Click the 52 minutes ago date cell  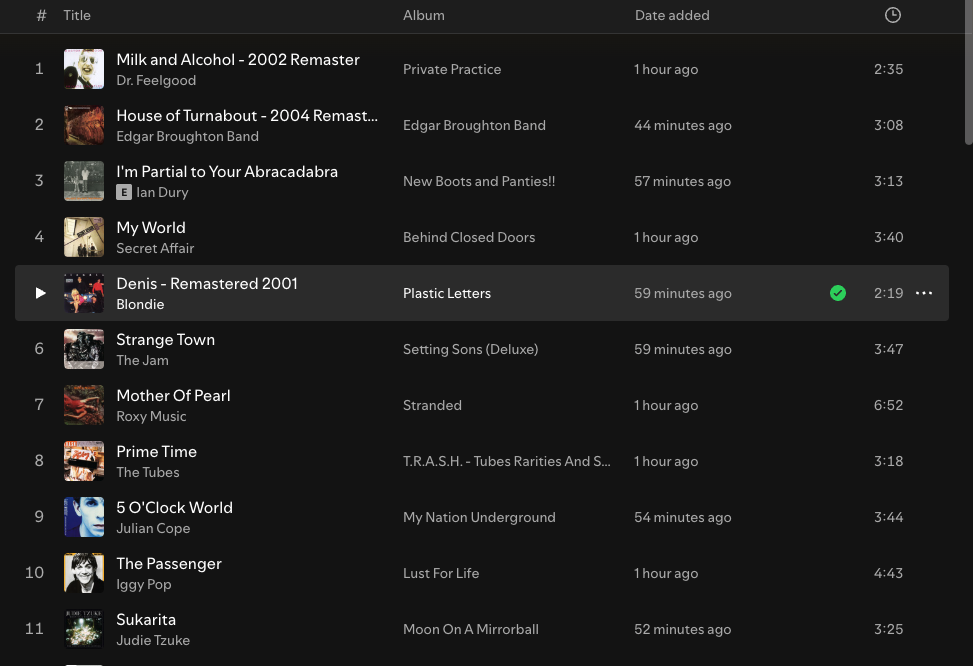pos(683,629)
